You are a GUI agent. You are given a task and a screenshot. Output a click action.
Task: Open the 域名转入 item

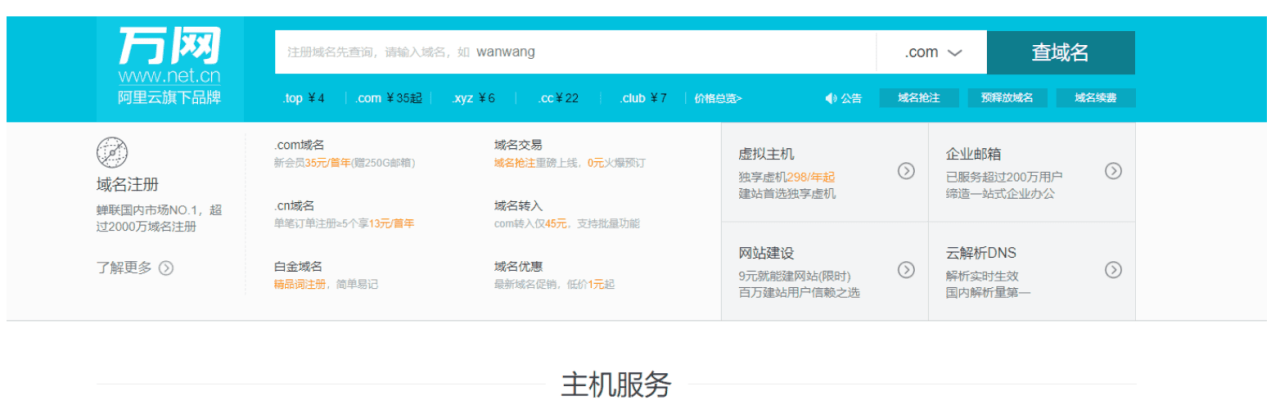pos(518,205)
